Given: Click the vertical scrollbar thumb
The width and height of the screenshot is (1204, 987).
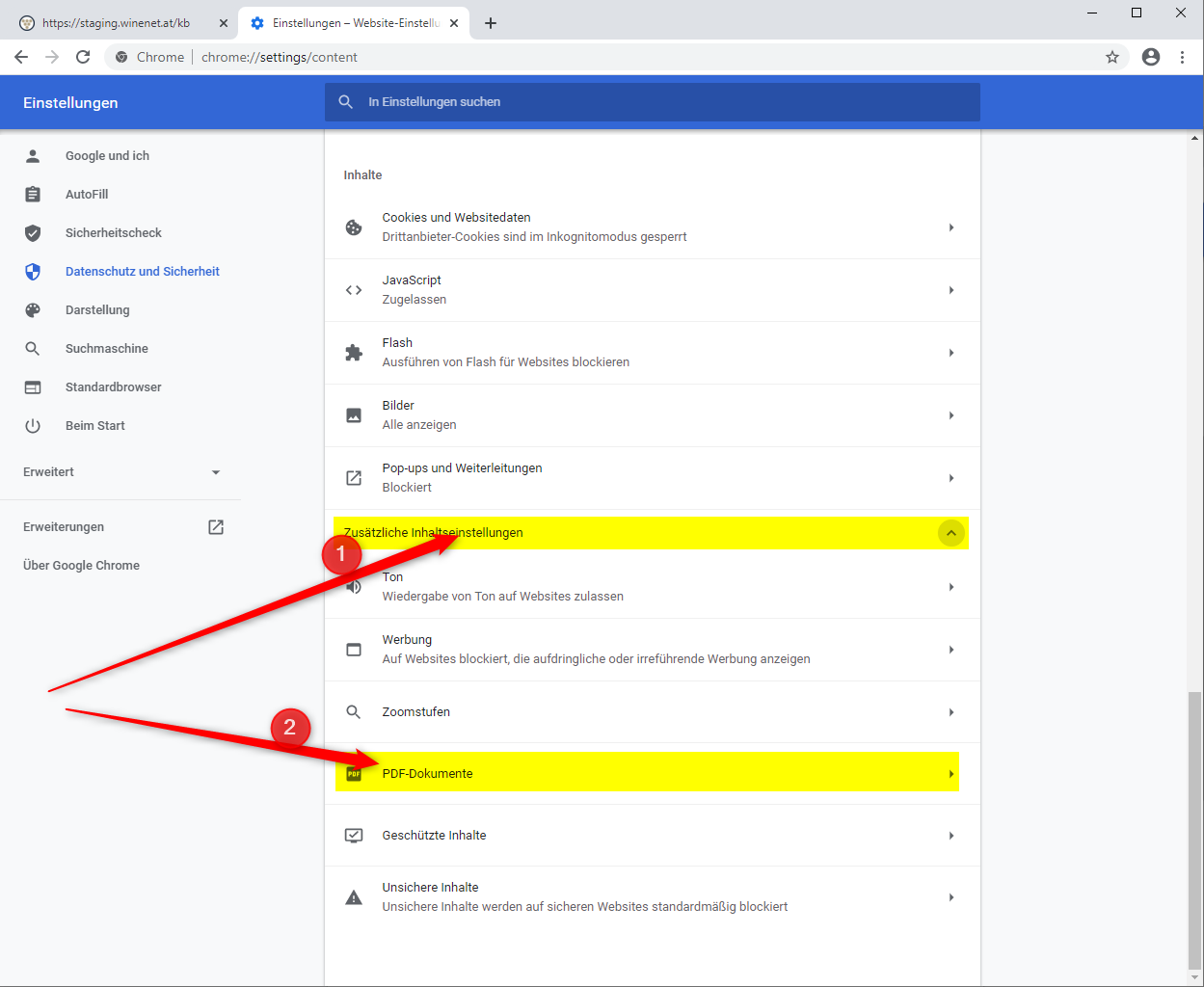Looking at the screenshot, I should point(1195,829).
